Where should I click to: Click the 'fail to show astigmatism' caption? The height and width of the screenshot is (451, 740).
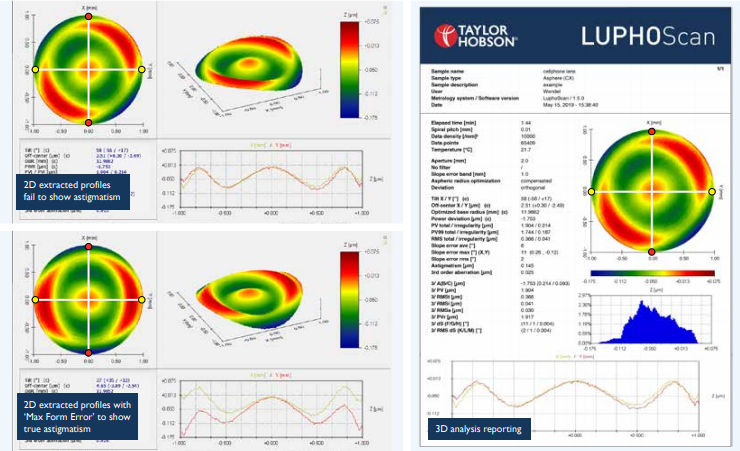pyautogui.click(x=69, y=191)
